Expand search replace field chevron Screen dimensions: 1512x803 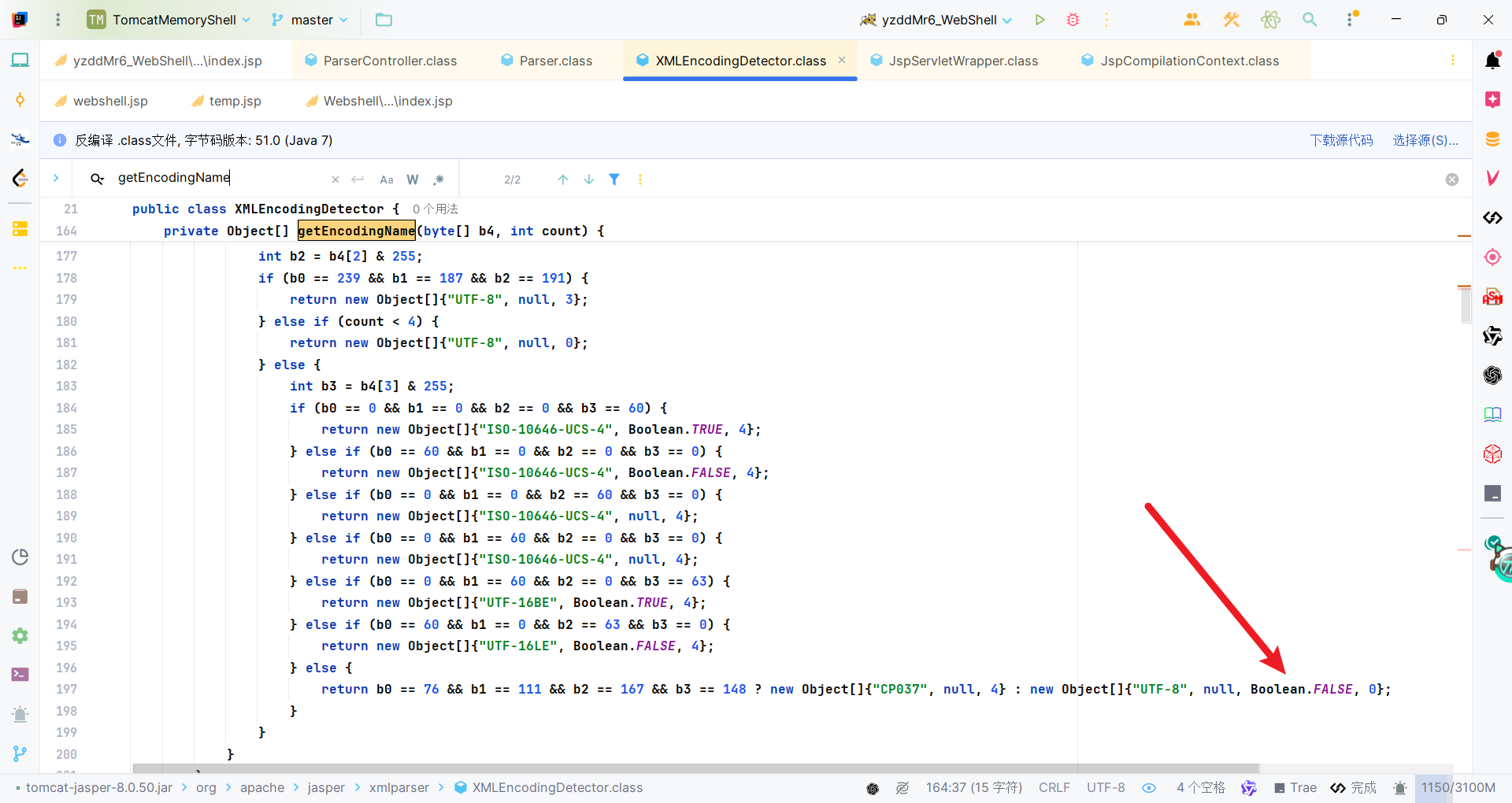56,178
